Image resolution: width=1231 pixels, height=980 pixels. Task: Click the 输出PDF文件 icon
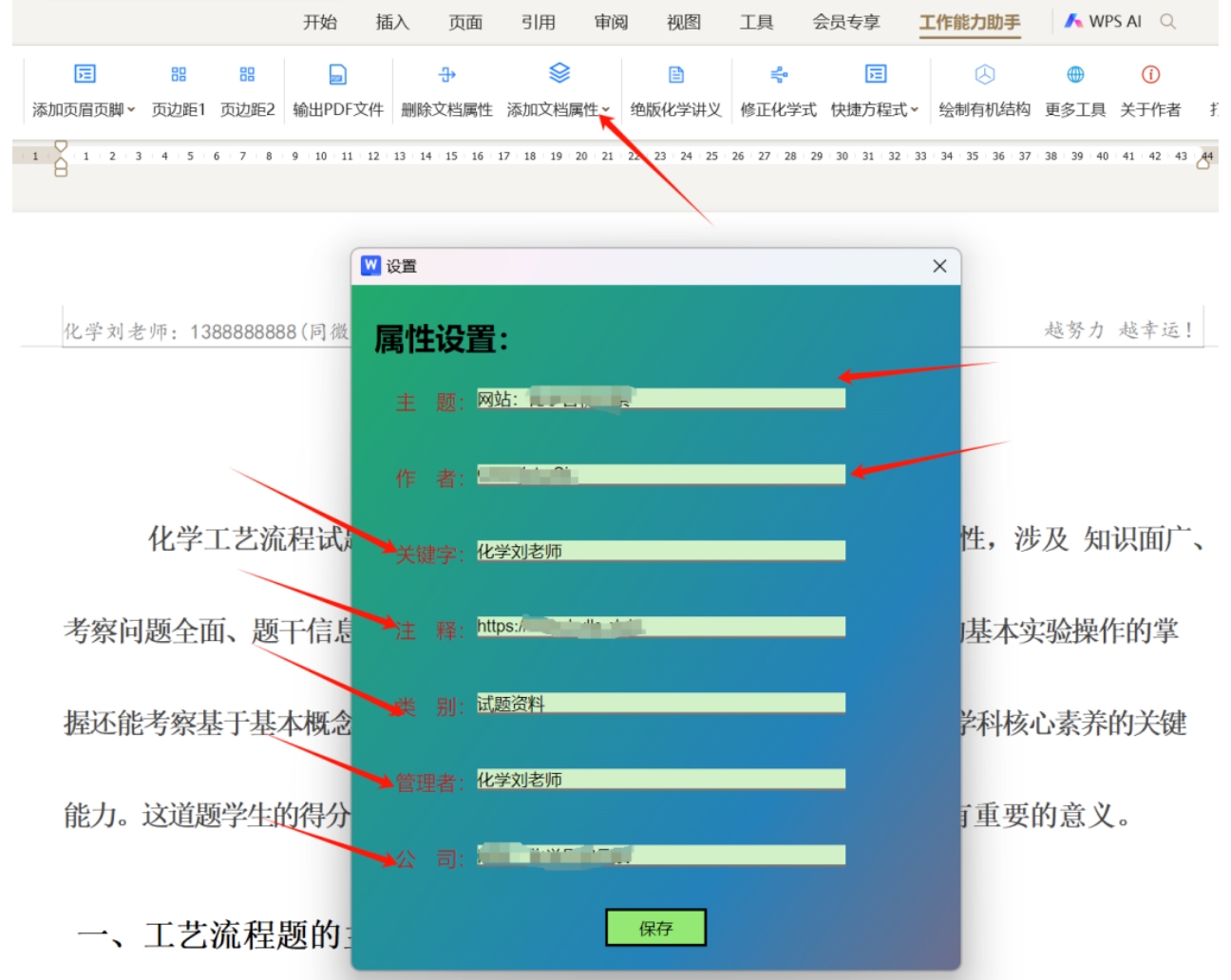(x=337, y=74)
